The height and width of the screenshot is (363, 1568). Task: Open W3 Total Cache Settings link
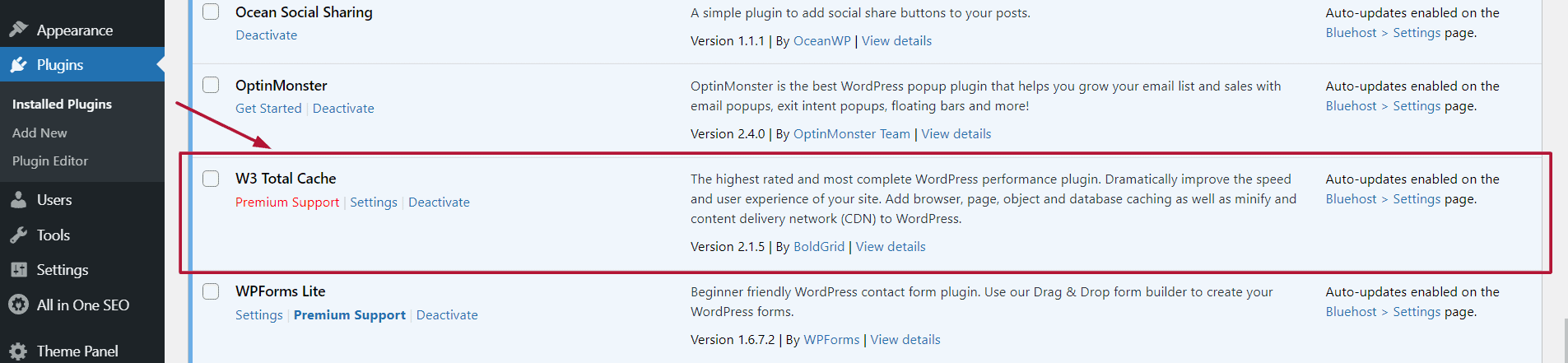(374, 202)
